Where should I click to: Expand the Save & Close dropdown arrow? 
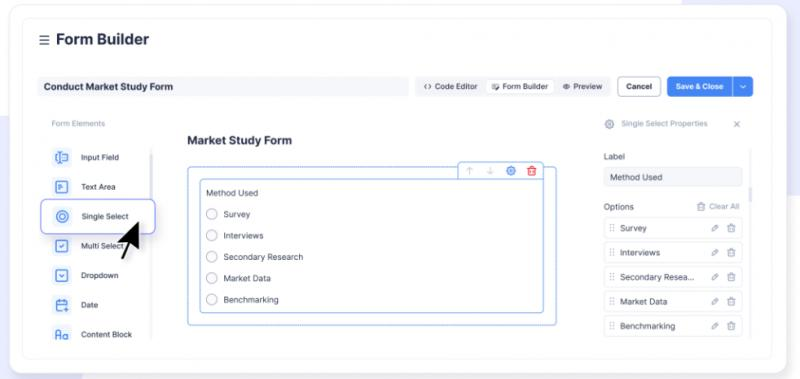(x=743, y=87)
